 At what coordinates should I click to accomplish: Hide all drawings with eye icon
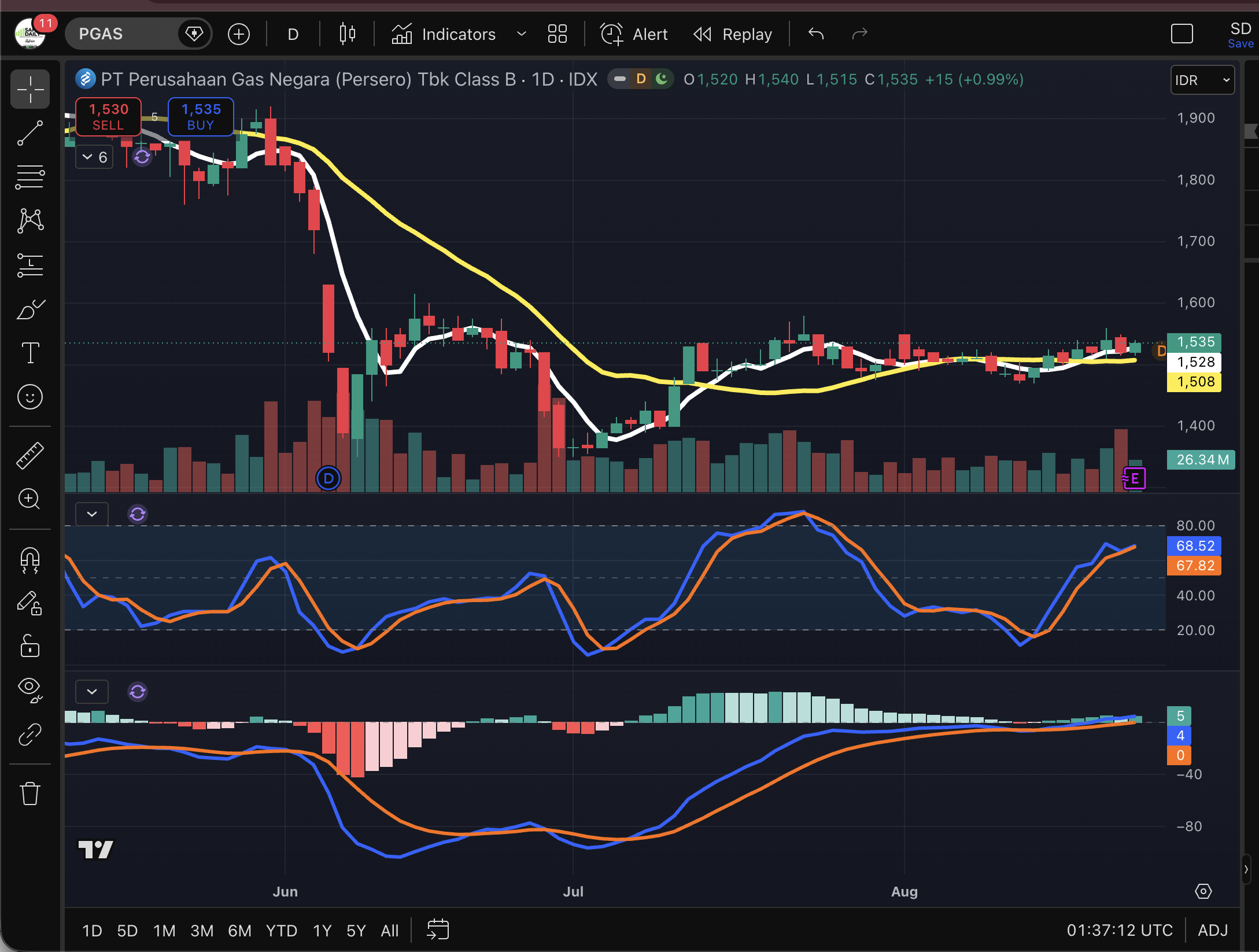[x=30, y=689]
